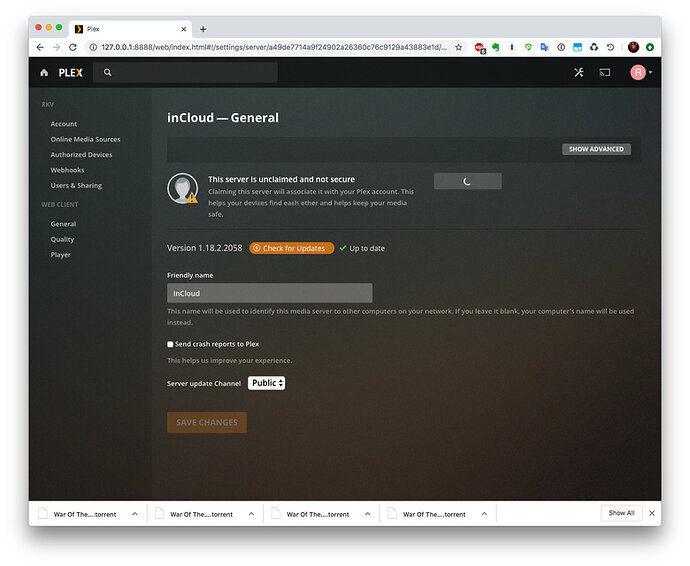Click the red ad blocker extension icon
690x566 pixels.
coord(480,48)
